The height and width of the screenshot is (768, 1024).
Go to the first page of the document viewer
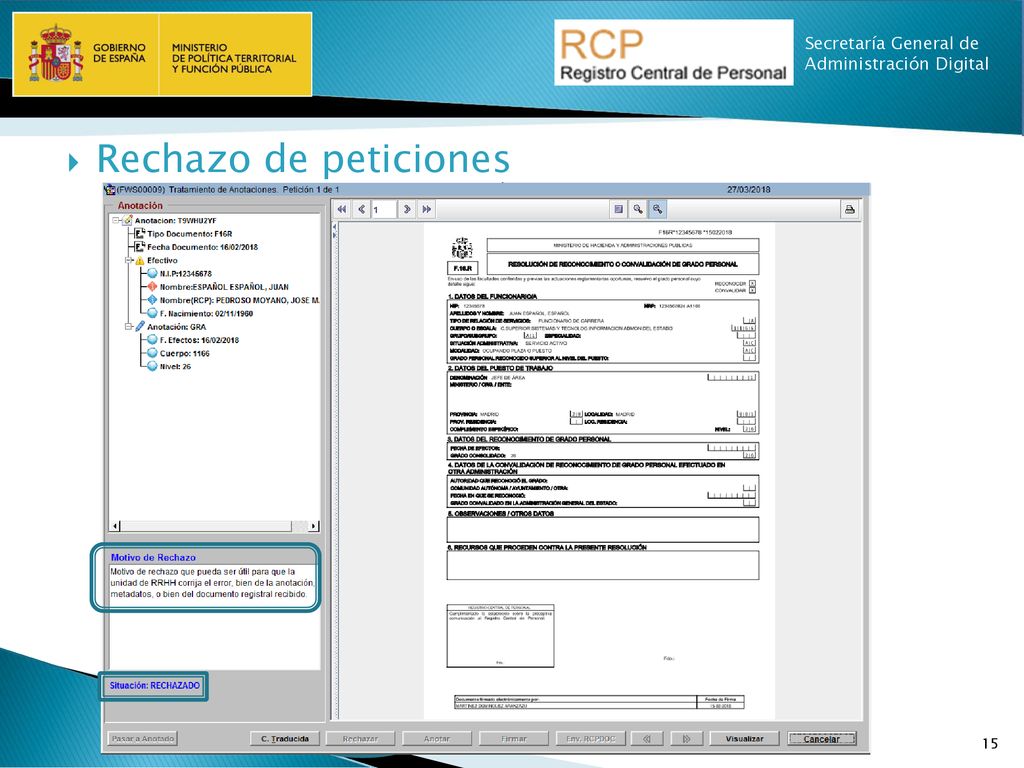pyautogui.click(x=342, y=210)
